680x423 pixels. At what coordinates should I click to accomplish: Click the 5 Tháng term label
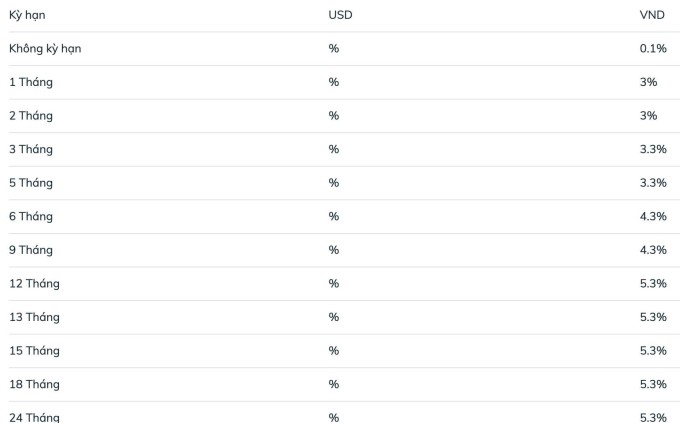point(31,183)
